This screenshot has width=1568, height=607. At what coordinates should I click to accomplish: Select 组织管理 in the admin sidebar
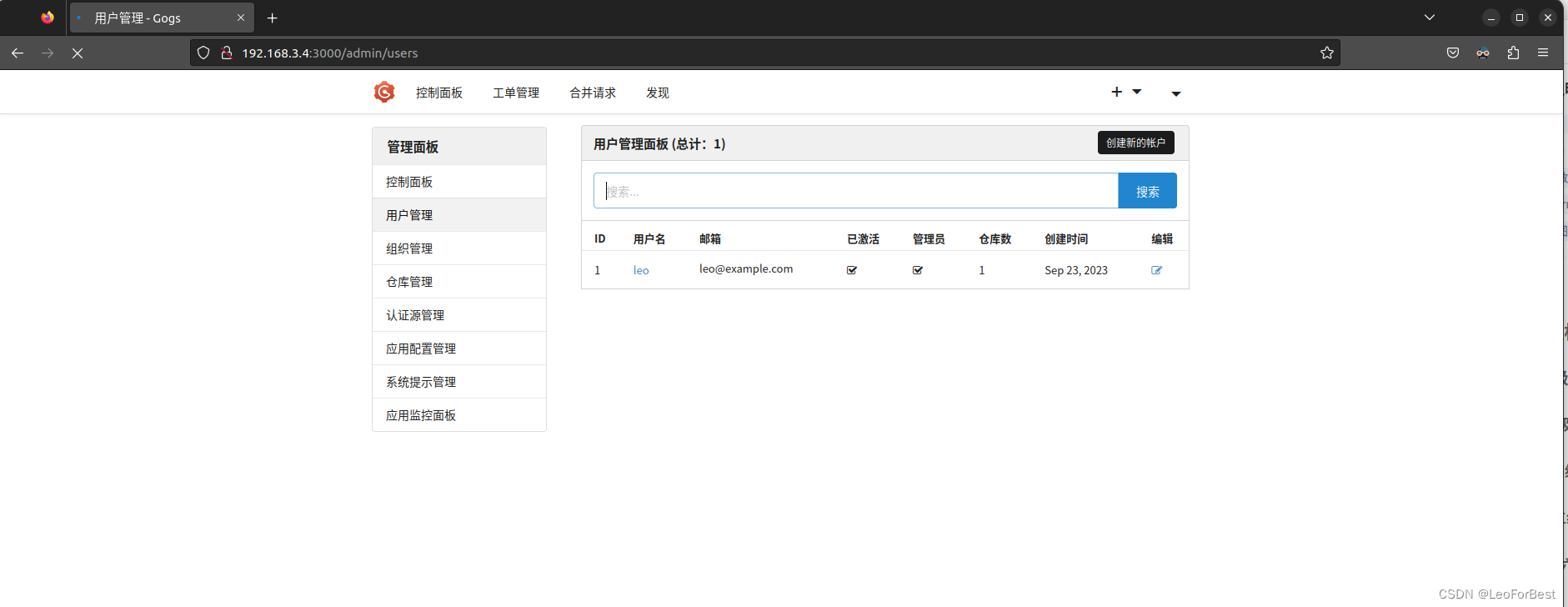point(459,248)
